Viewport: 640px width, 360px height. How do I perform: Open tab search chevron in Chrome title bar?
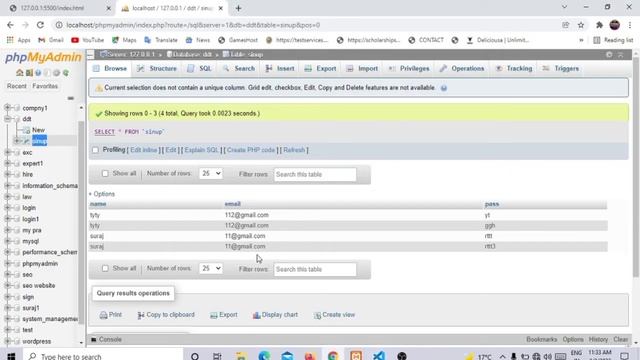pyautogui.click(x=564, y=7)
